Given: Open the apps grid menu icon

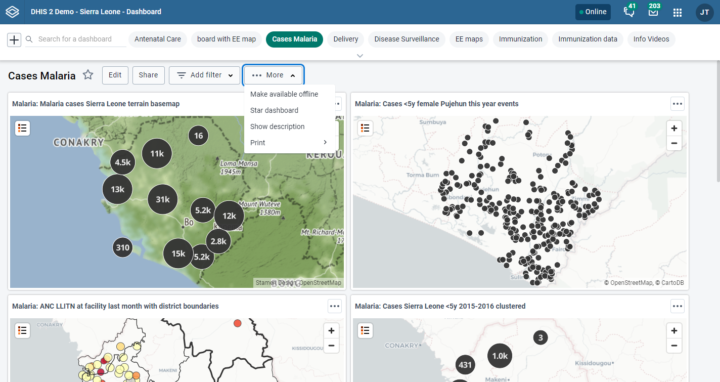Looking at the screenshot, I should (677, 12).
